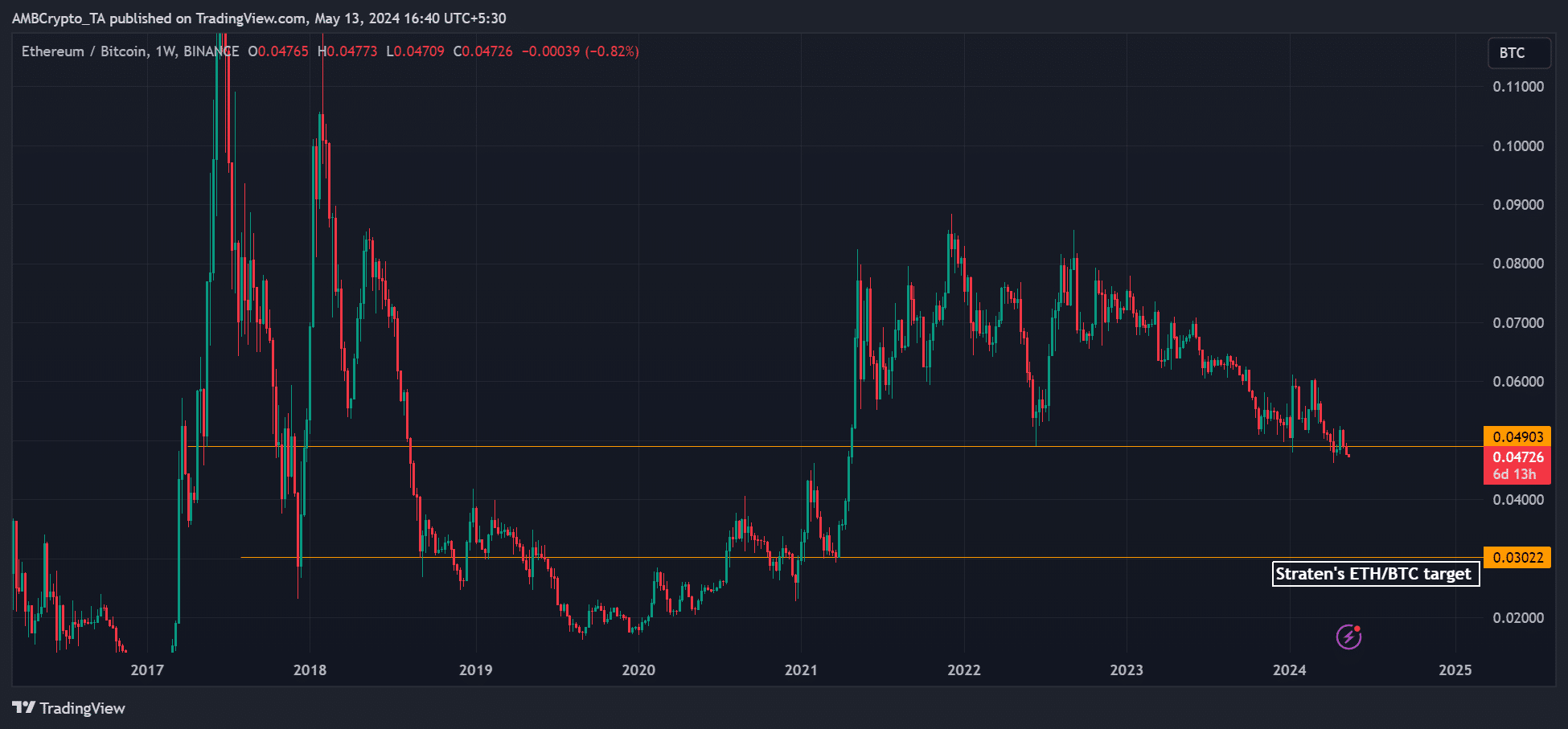Image resolution: width=1568 pixels, height=729 pixels.
Task: Click the red 0.04726 current price label
Action: (x=1517, y=457)
